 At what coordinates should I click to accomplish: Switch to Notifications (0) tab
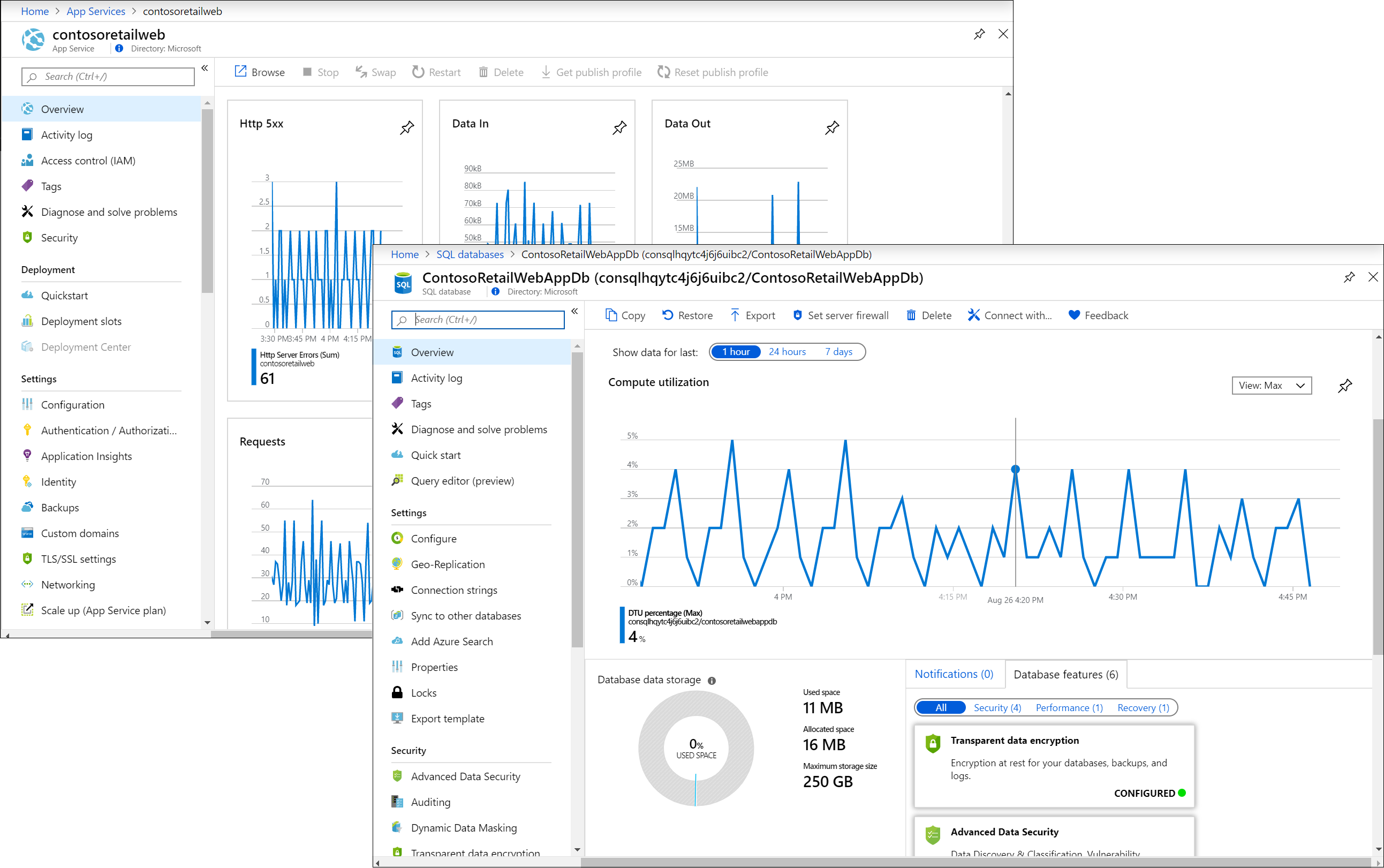[x=954, y=674]
